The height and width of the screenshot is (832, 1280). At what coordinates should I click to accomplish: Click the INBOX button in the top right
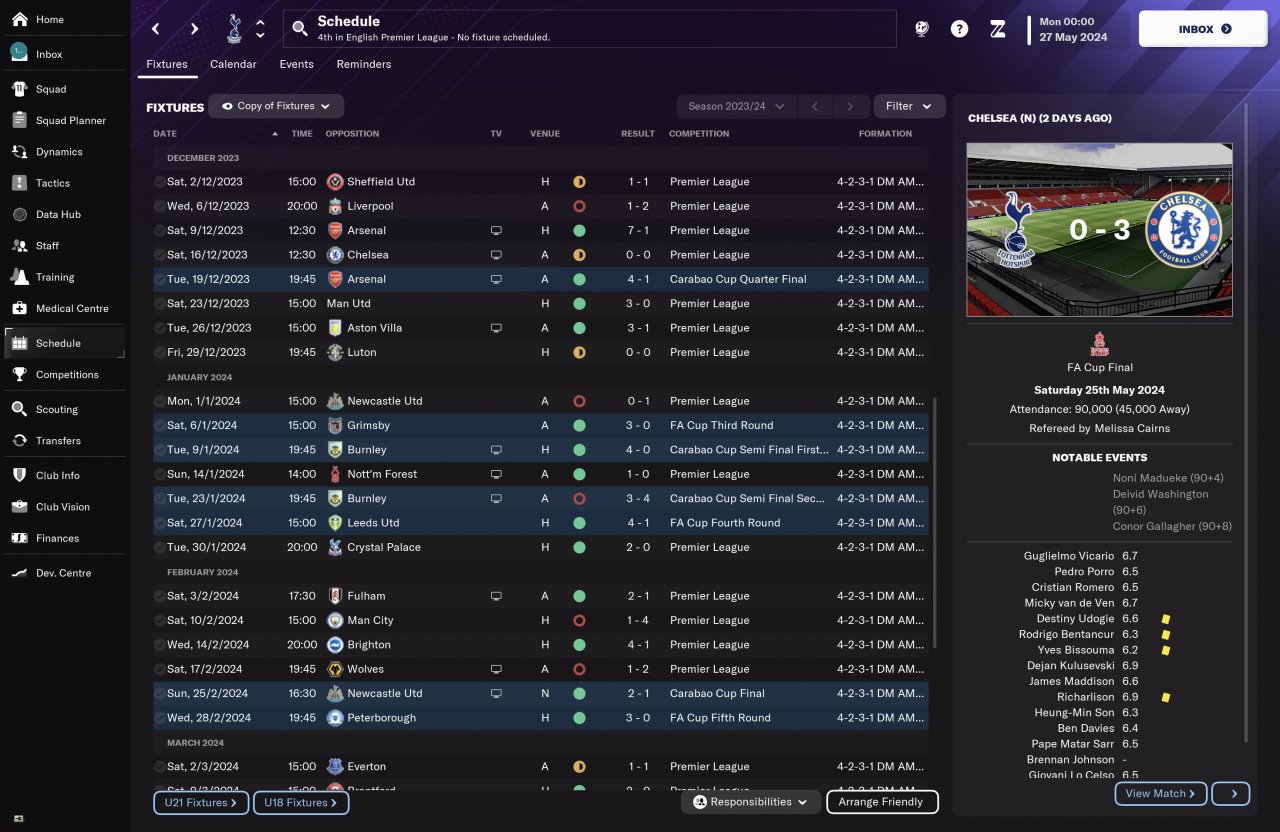1204,29
